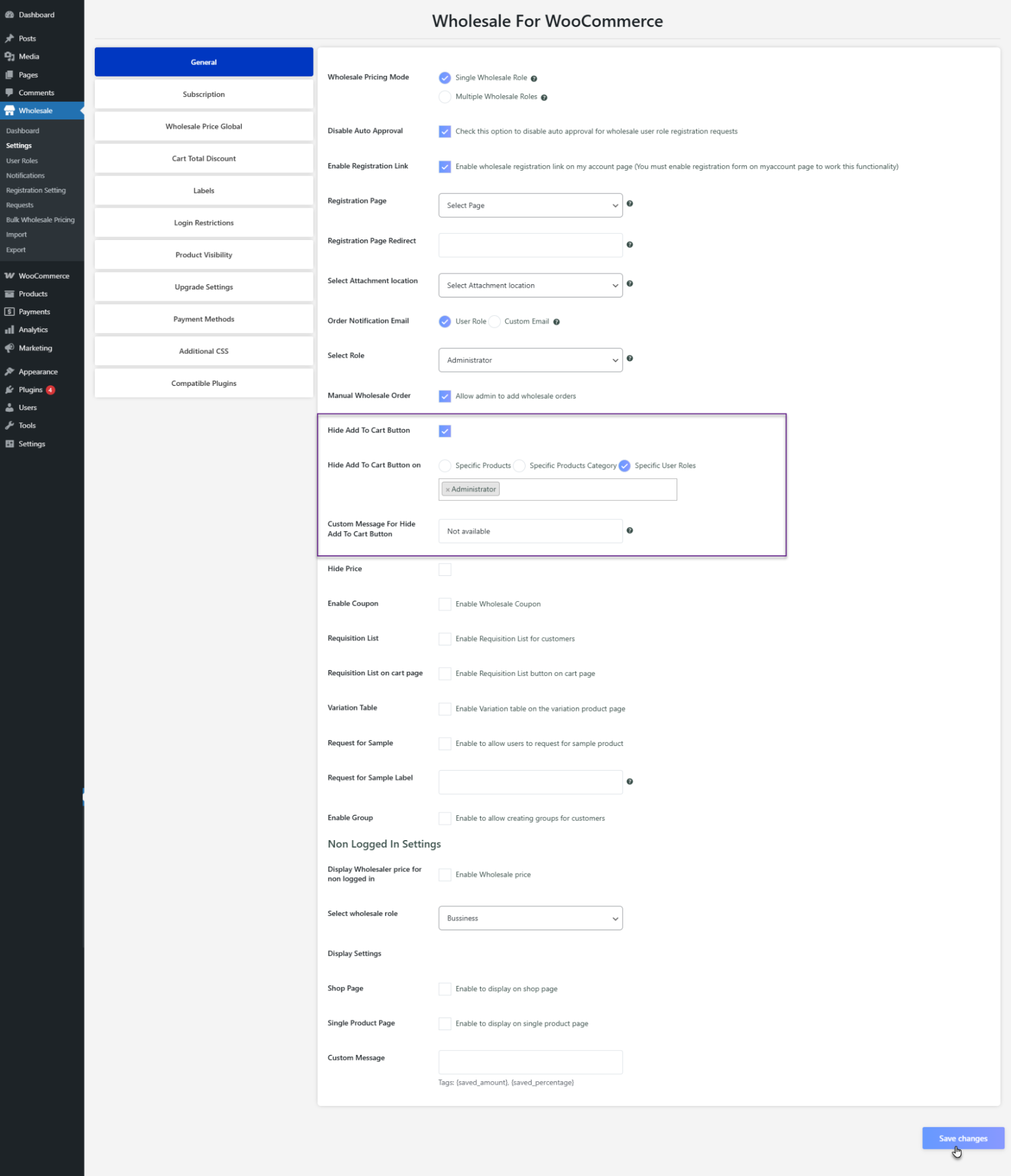
Task: Open Select Attachment location dropdown
Action: (530, 285)
